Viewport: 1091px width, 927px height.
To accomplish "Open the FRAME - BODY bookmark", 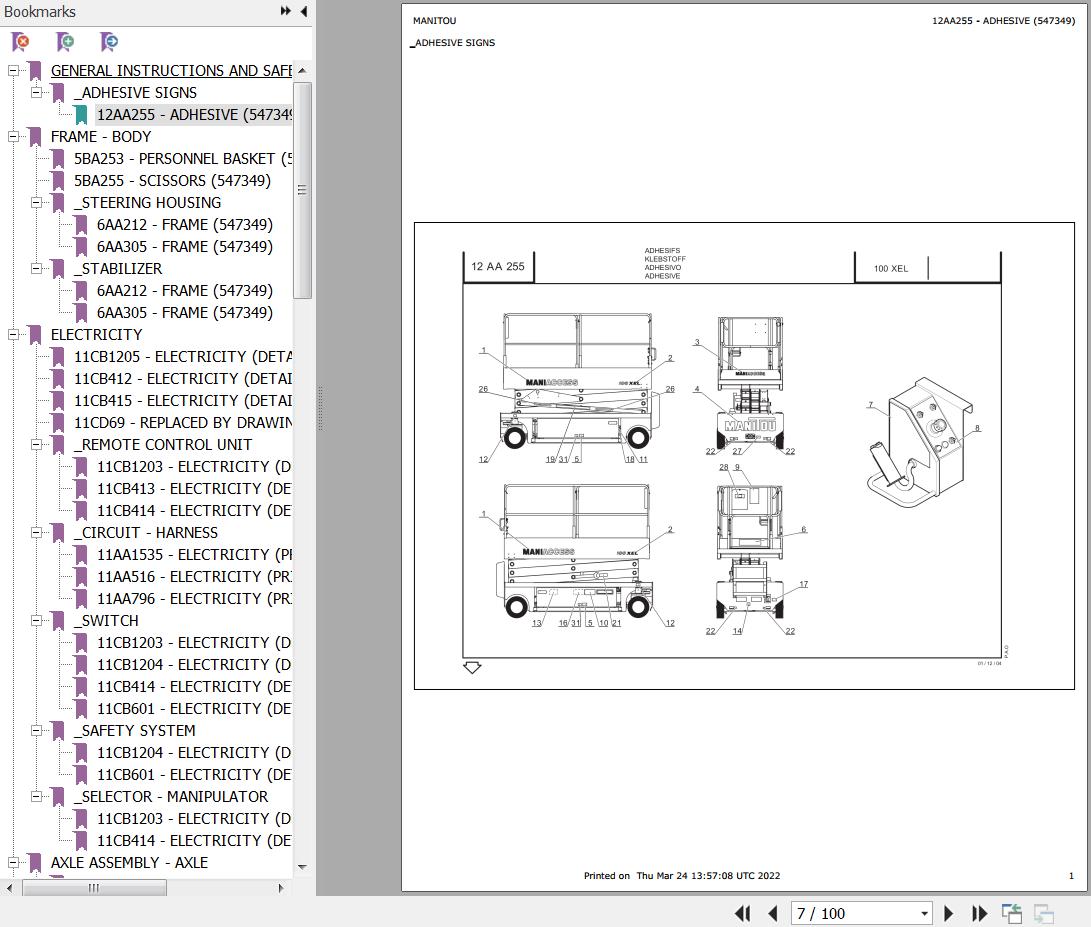I will (x=101, y=136).
